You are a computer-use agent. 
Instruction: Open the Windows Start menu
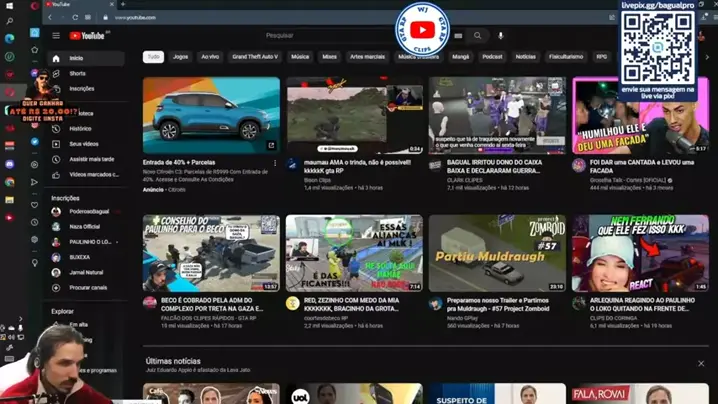(x=10, y=6)
